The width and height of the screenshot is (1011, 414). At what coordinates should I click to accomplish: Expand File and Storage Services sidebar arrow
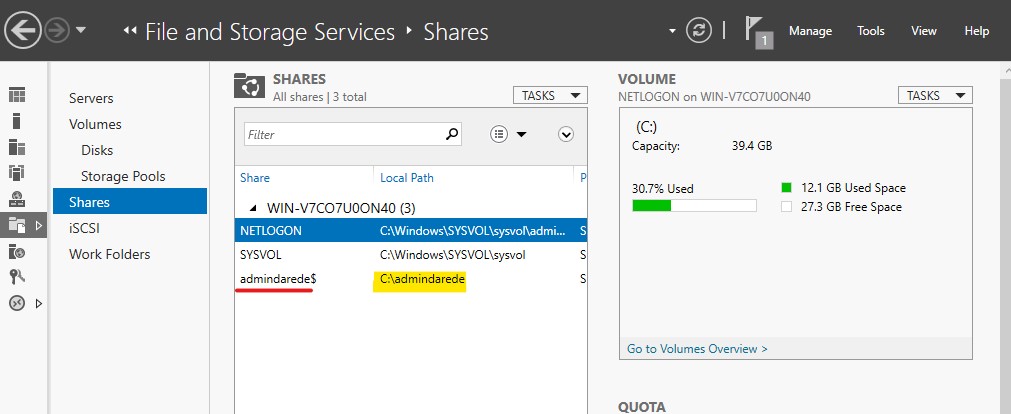click(39, 226)
